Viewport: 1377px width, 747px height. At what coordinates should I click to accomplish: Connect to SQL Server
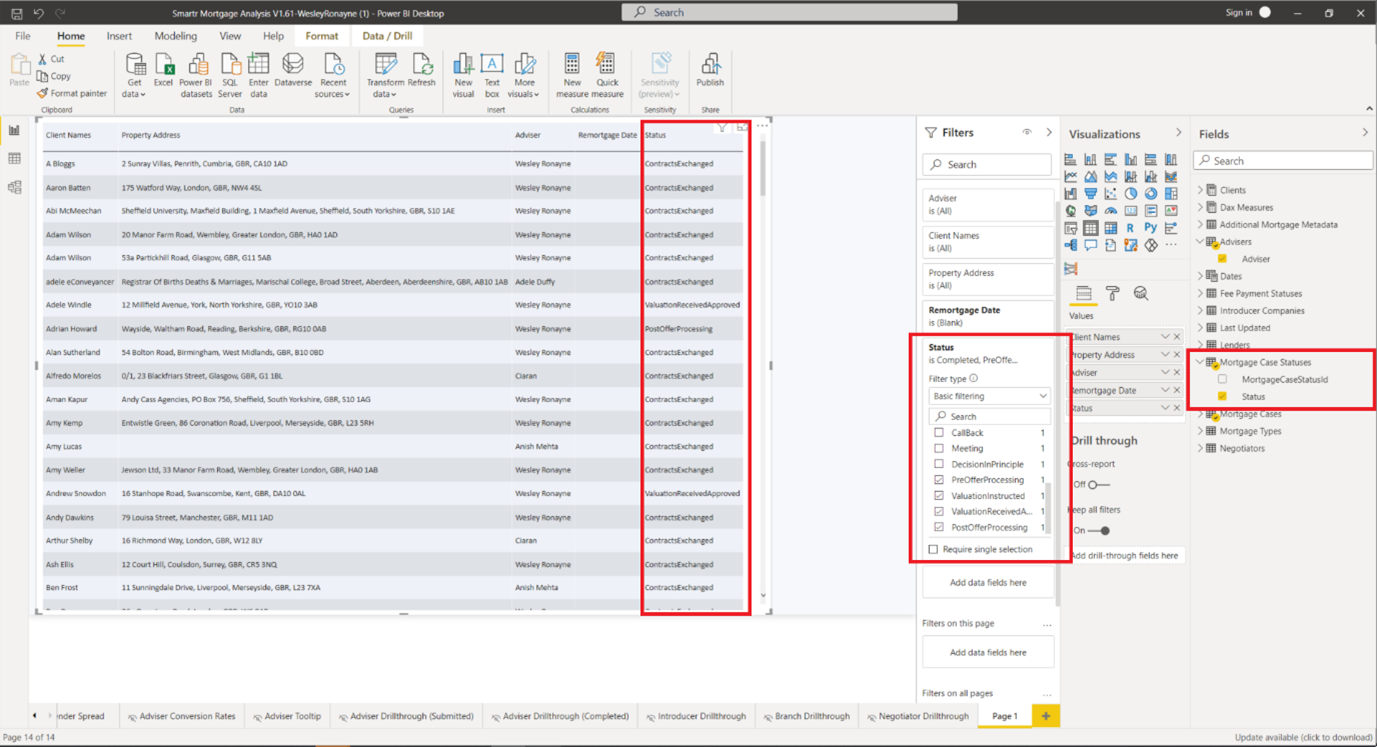coord(230,75)
